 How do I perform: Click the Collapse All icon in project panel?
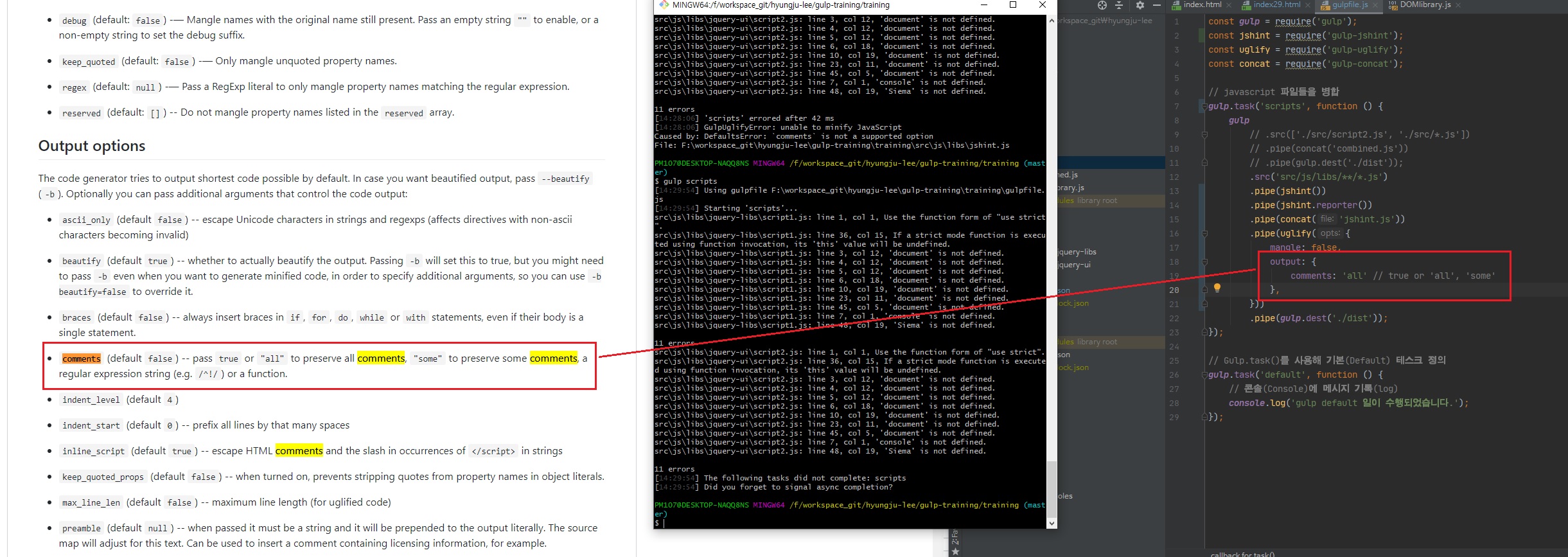click(x=1119, y=5)
